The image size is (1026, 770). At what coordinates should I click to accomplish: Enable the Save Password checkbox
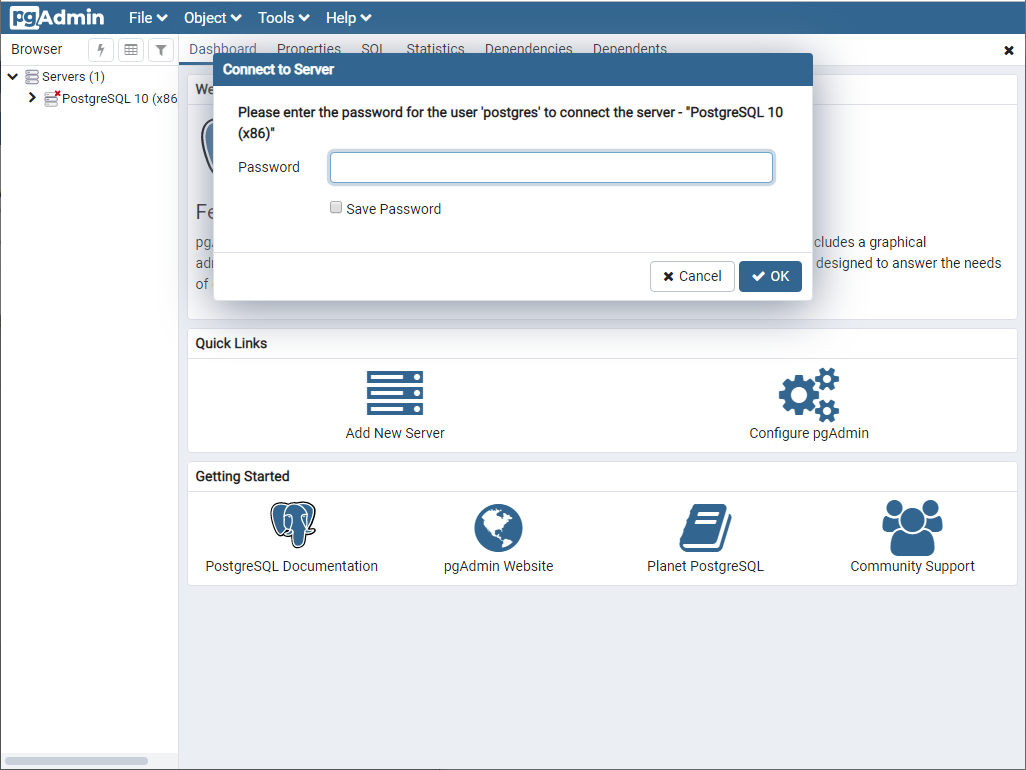336,207
